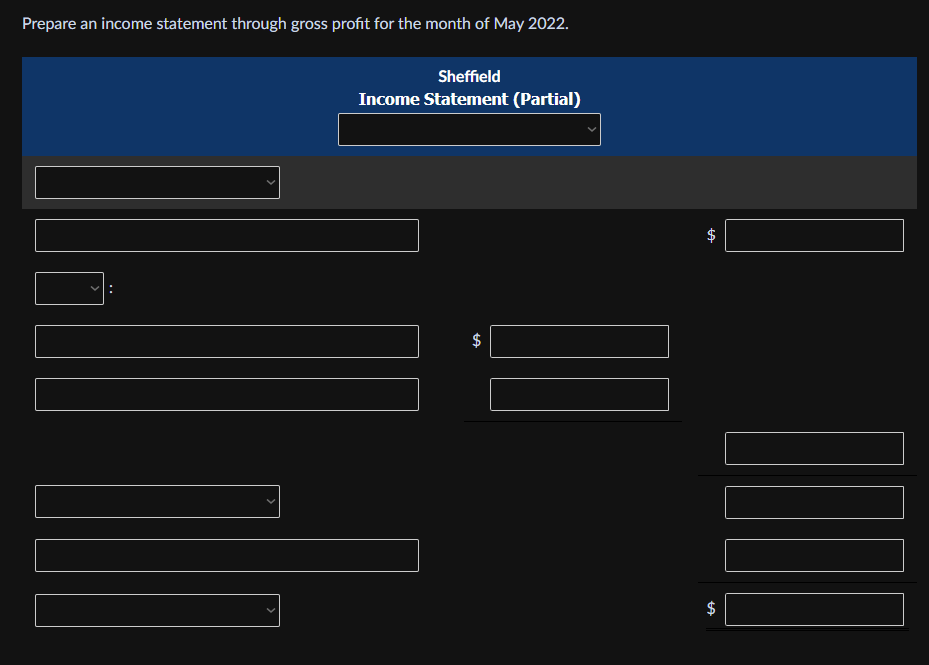This screenshot has width=929, height=665.
Task: Click the final double-underlined dollar total field
Action: click(x=814, y=609)
